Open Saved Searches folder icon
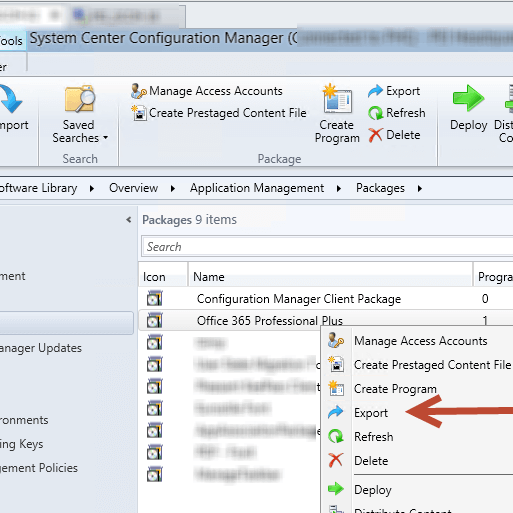Screen dimensions: 513x513 (x=80, y=98)
